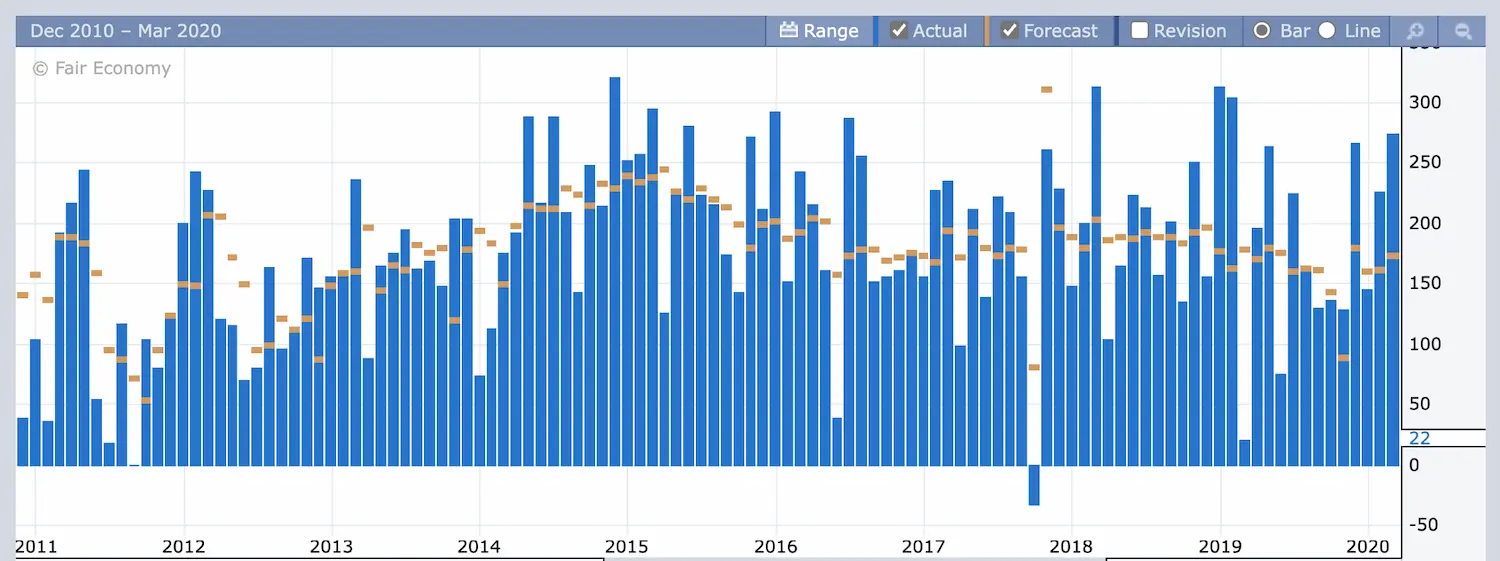The image size is (1500, 561).
Task: Enable the Revision checkbox
Action: (1140, 31)
